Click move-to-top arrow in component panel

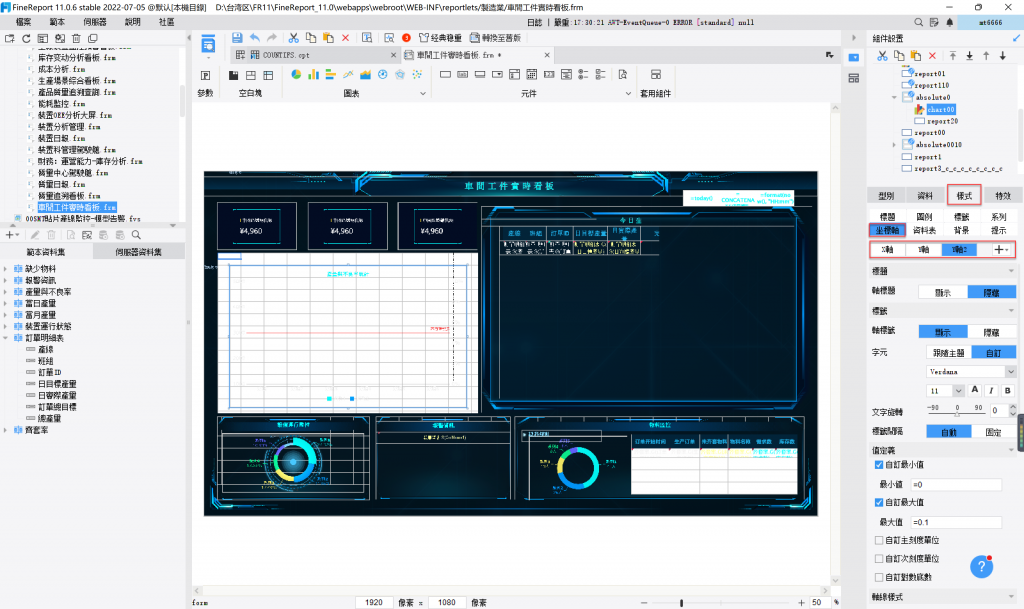tap(953, 56)
